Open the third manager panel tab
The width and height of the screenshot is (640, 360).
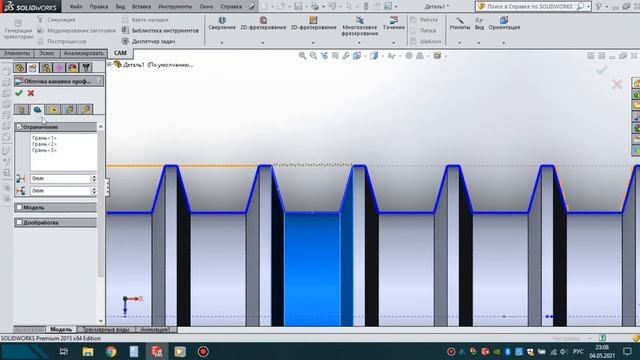(x=46, y=67)
